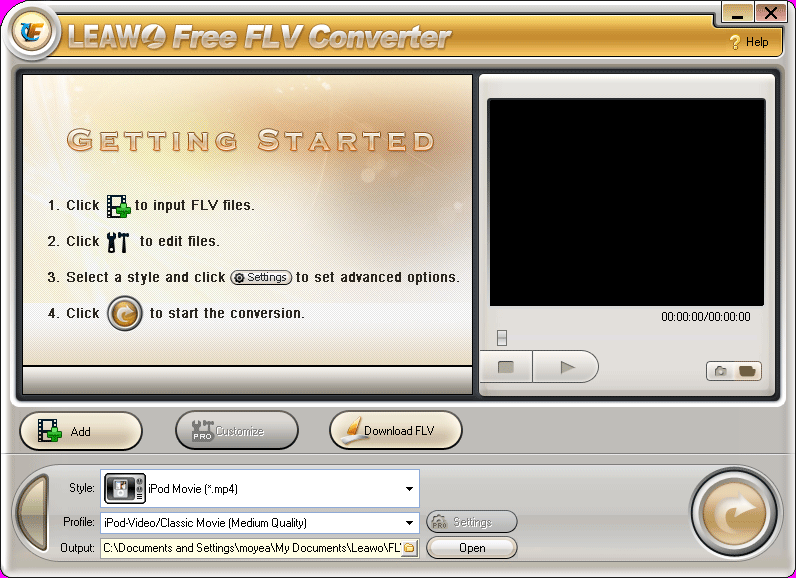This screenshot has height=578, width=796.
Task: Start conversion with the big round button
Action: click(x=735, y=513)
